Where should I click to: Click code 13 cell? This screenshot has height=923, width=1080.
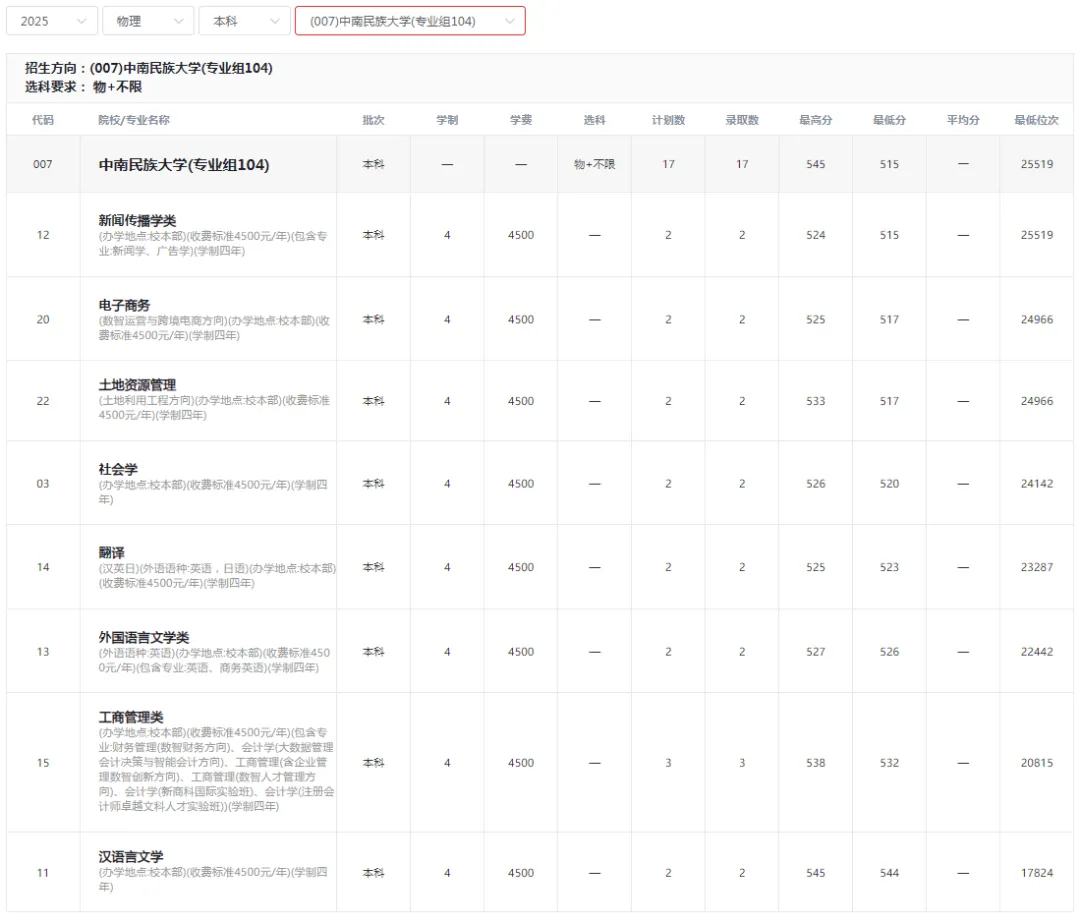click(x=43, y=652)
